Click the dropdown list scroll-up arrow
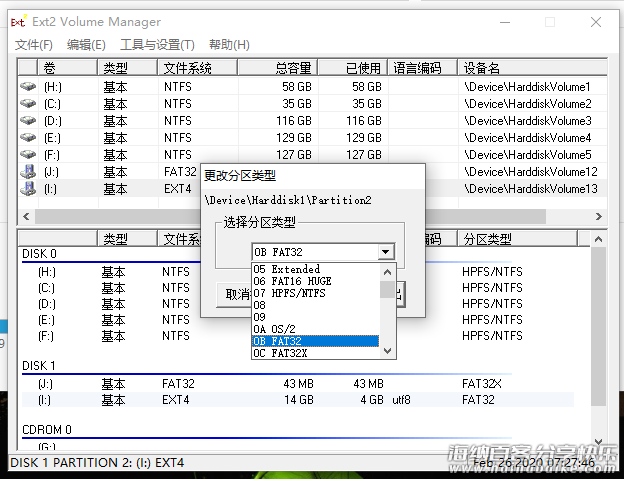Image resolution: width=624 pixels, height=479 pixels. point(387,272)
